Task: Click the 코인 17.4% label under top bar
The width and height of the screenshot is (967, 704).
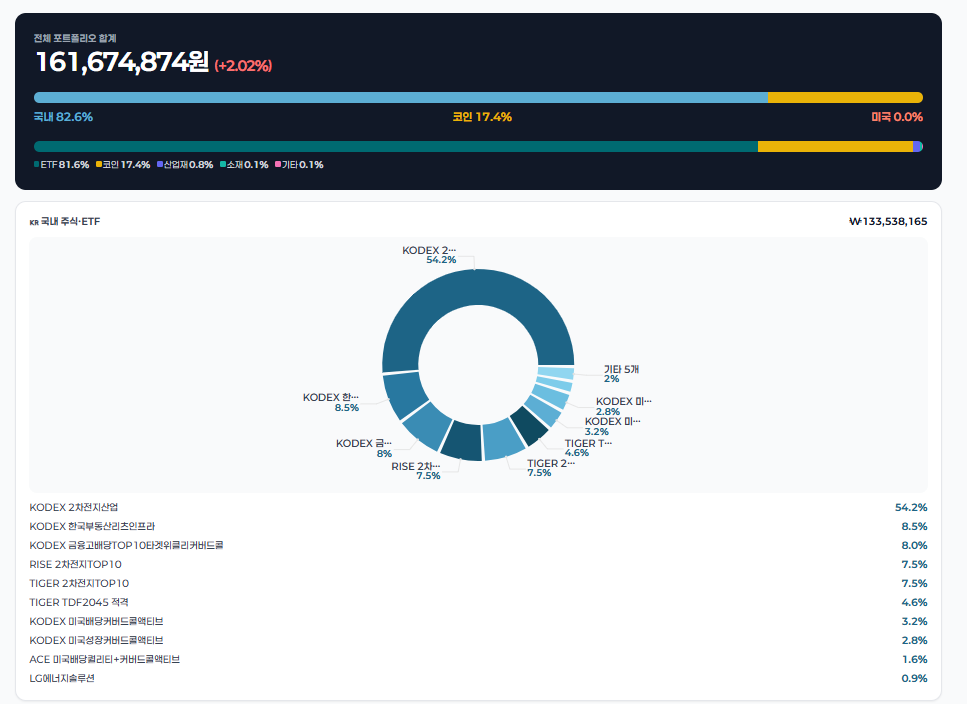Action: coord(482,117)
